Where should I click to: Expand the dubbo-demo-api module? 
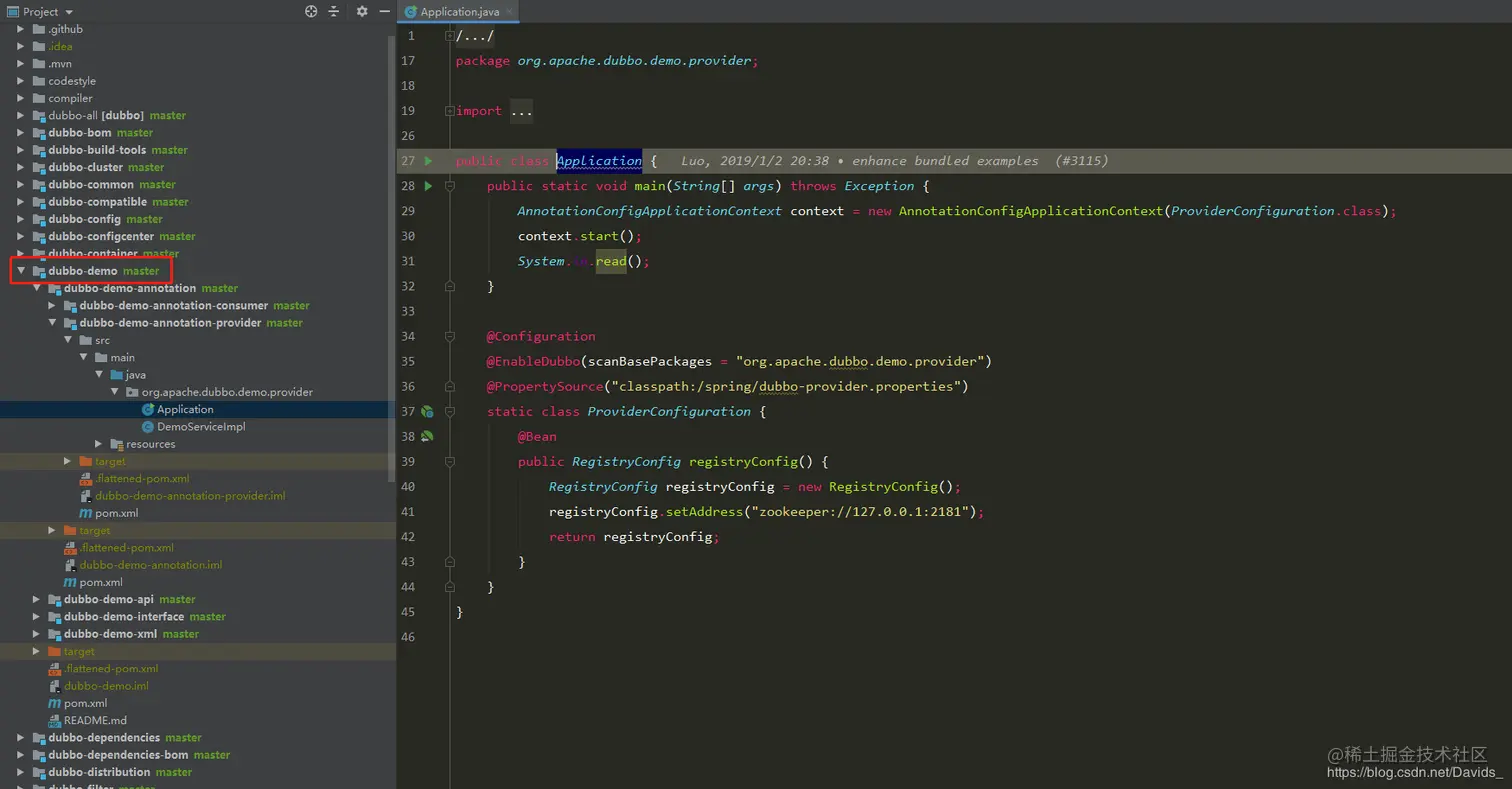tap(37, 600)
